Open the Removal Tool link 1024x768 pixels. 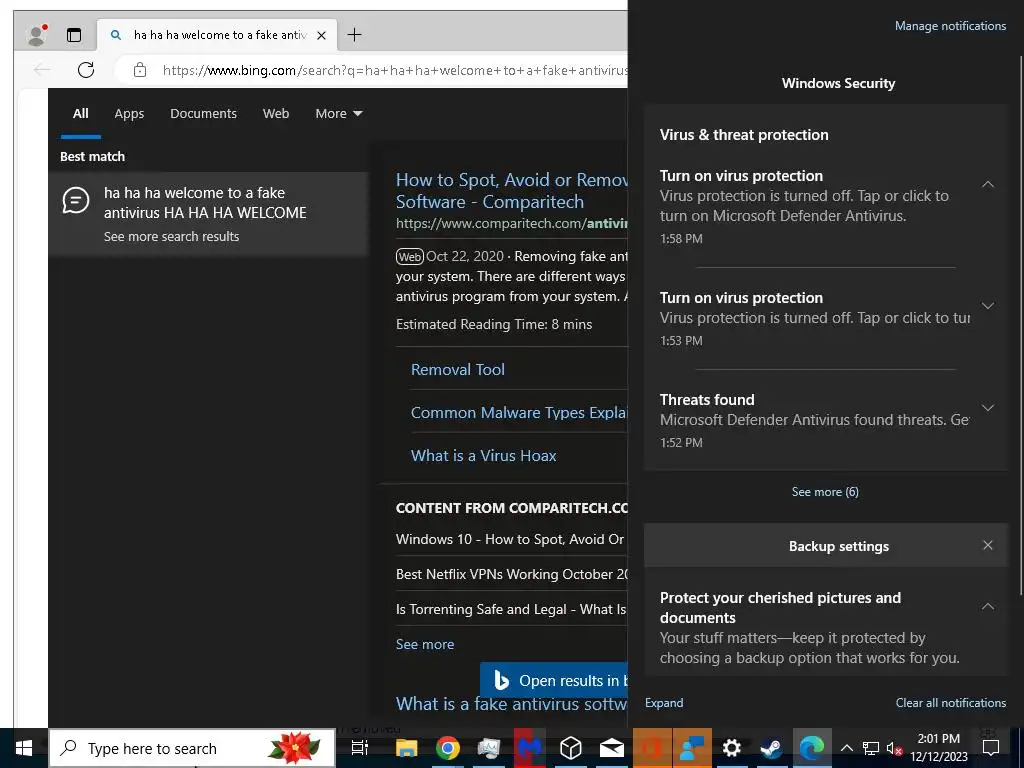click(458, 370)
